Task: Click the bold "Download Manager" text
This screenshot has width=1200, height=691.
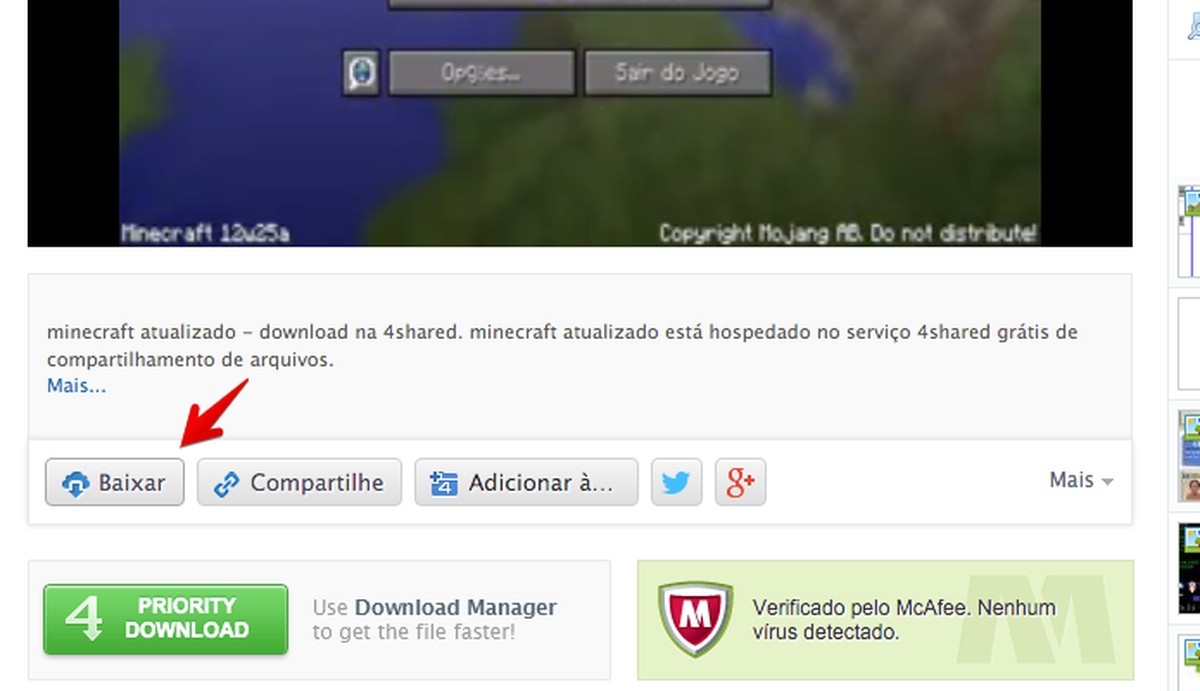Action: (455, 607)
